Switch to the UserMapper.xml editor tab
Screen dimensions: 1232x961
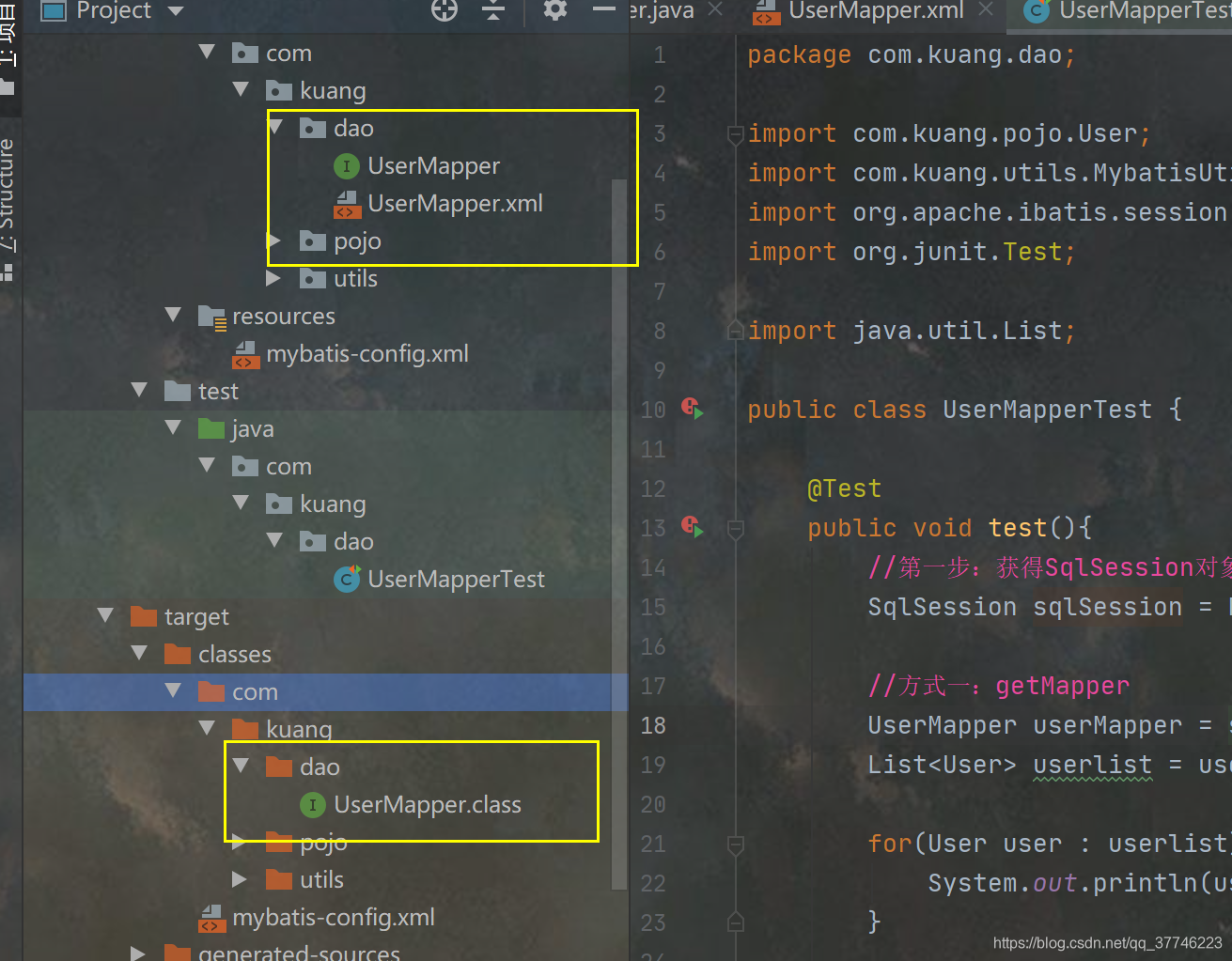875,11
